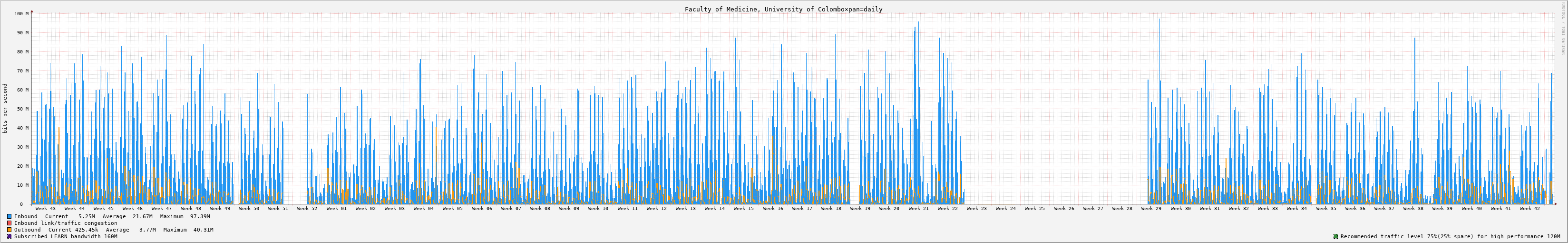Click the blue Inbound legend swatch
The image size is (1568, 243).
click(x=9, y=216)
